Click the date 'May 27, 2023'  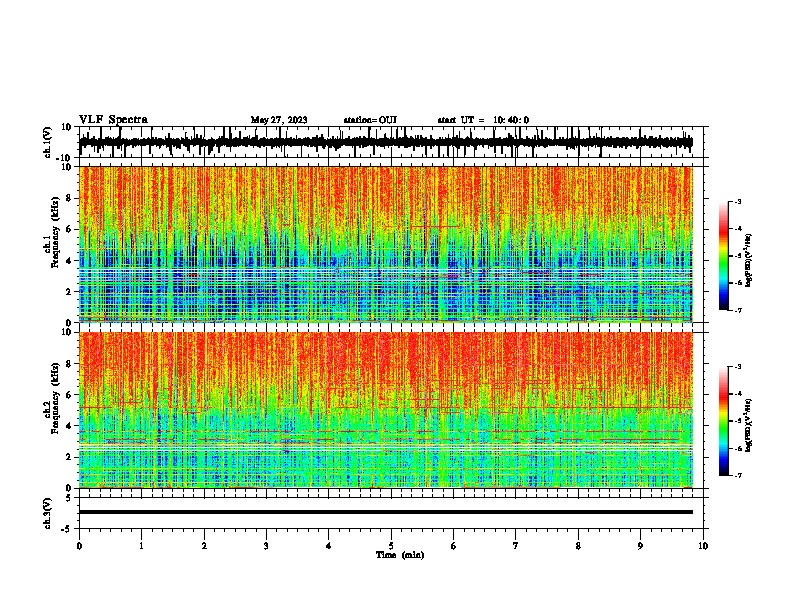(279, 120)
